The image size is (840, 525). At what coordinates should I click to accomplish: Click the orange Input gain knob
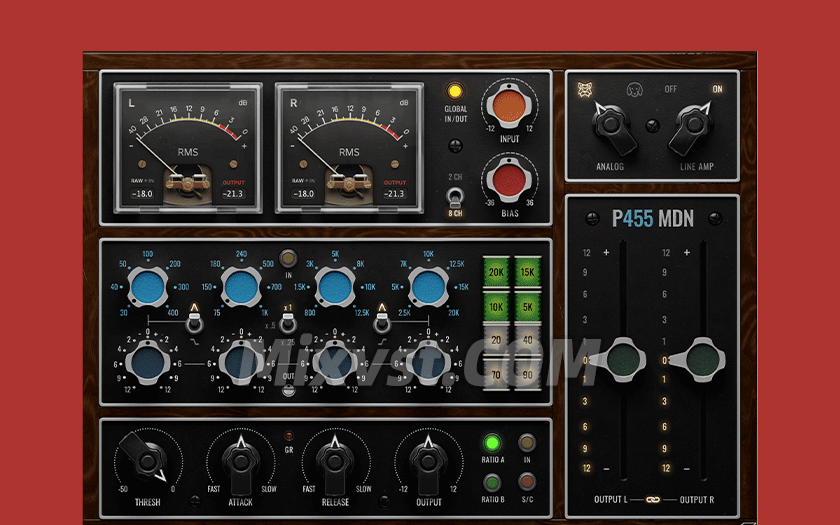(507, 106)
